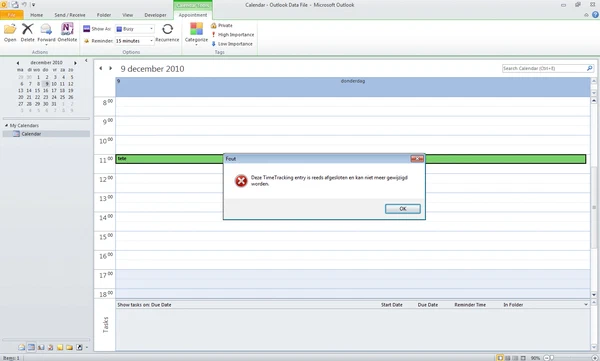Click the search magnifier icon
The image size is (600, 361).
point(590,68)
